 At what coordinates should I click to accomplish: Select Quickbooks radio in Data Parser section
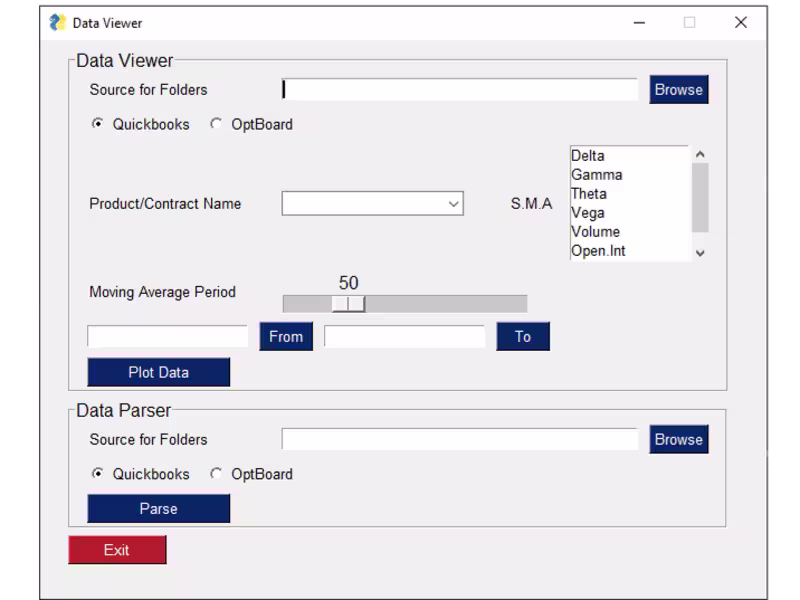97,474
